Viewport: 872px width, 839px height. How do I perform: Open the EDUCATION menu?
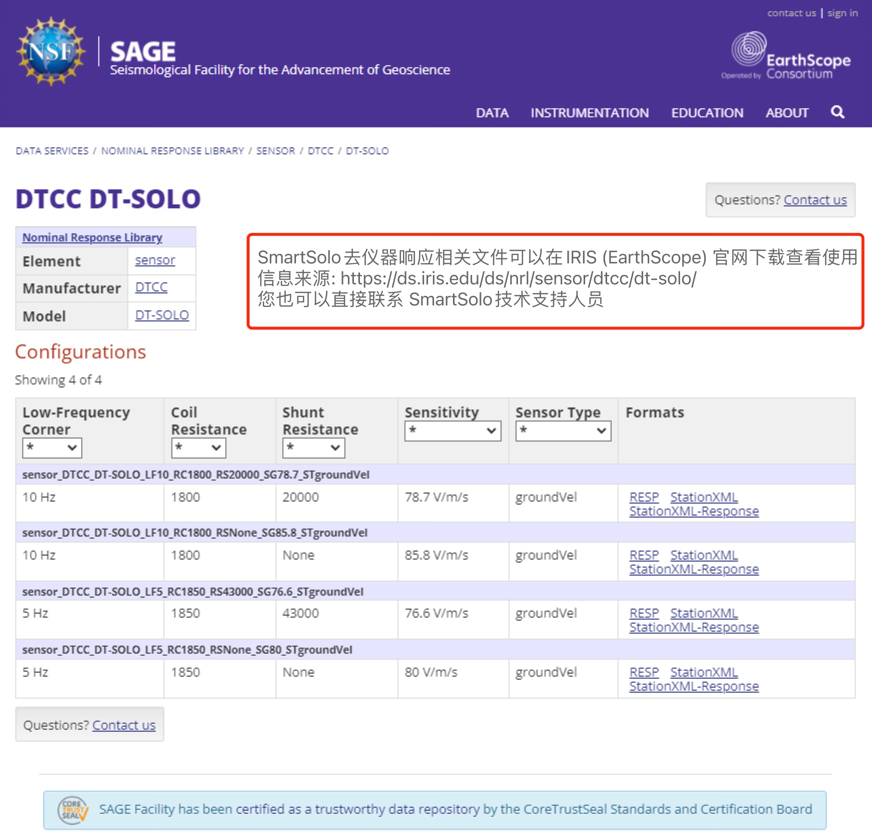pyautogui.click(x=707, y=113)
